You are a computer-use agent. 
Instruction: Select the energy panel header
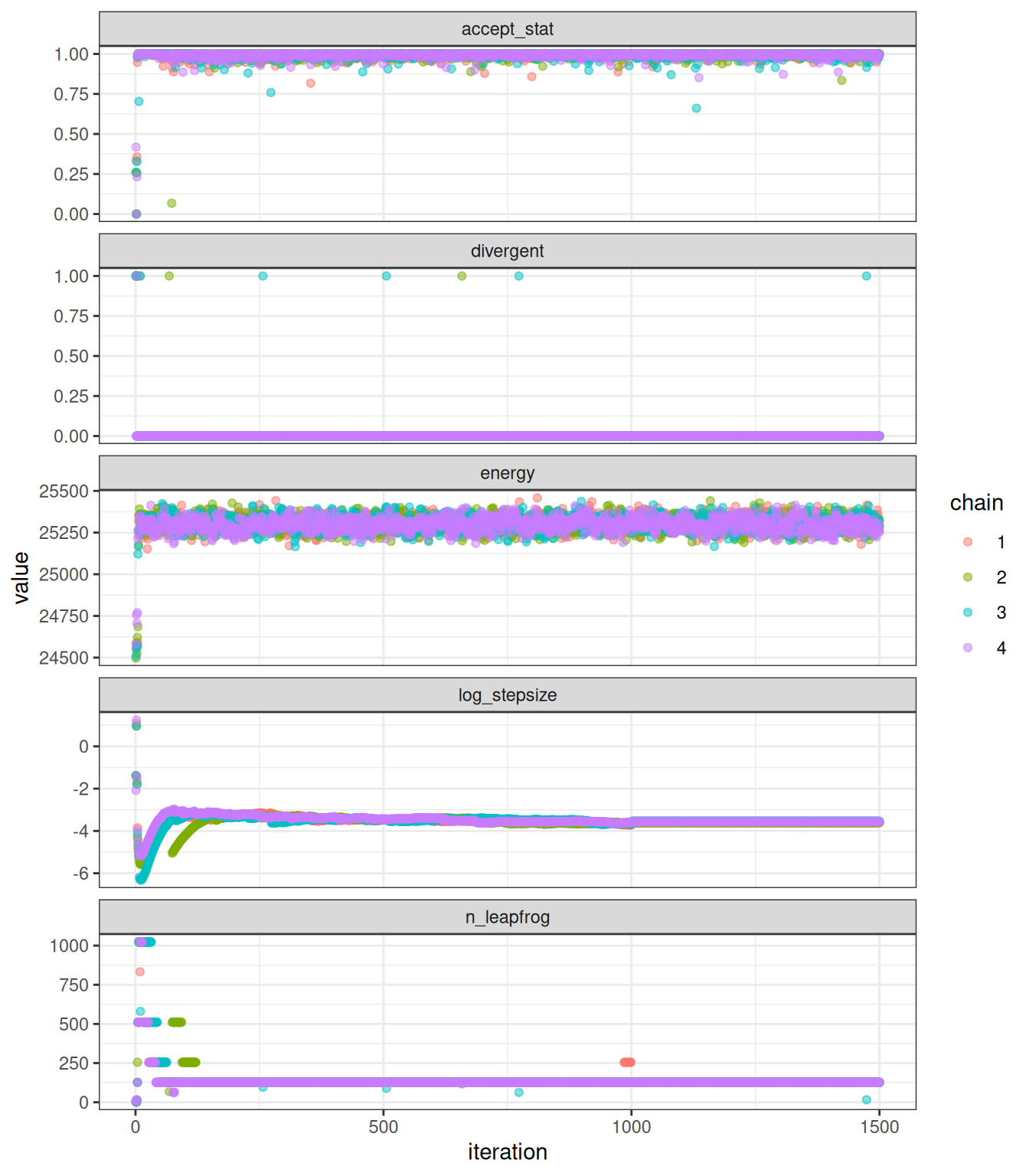coord(507,473)
